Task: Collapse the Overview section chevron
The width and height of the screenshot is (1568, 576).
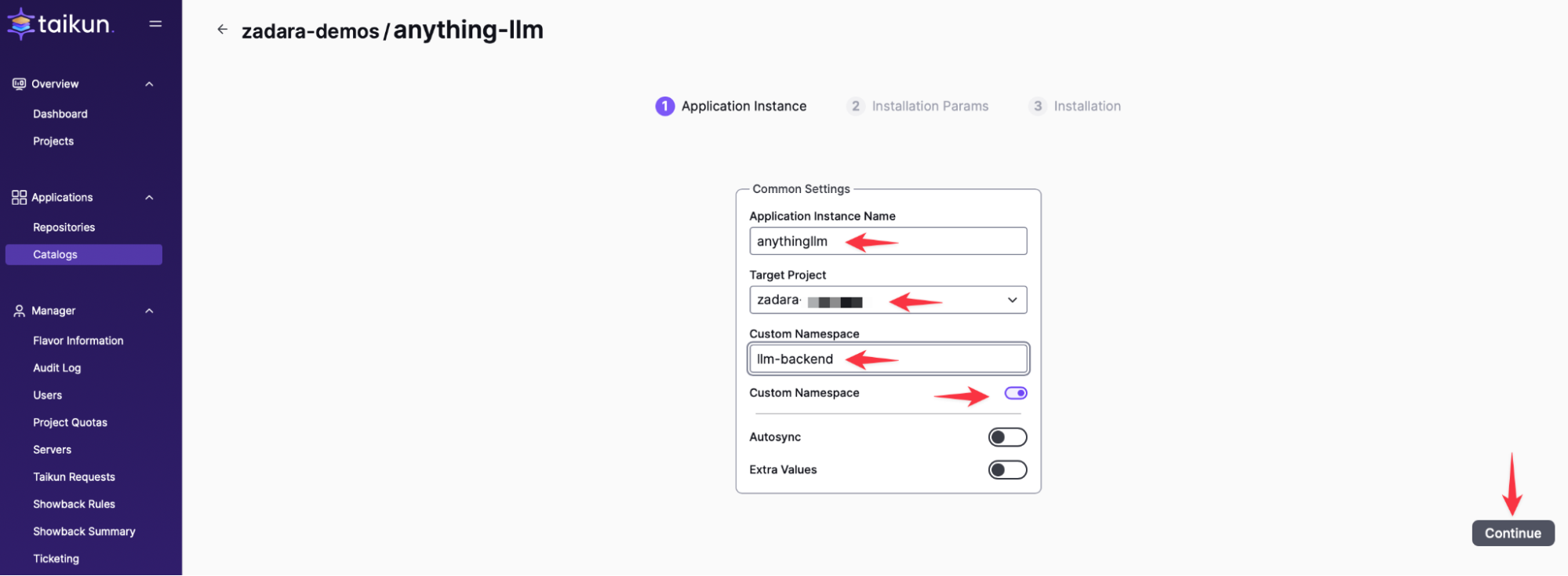Action: pyautogui.click(x=149, y=84)
